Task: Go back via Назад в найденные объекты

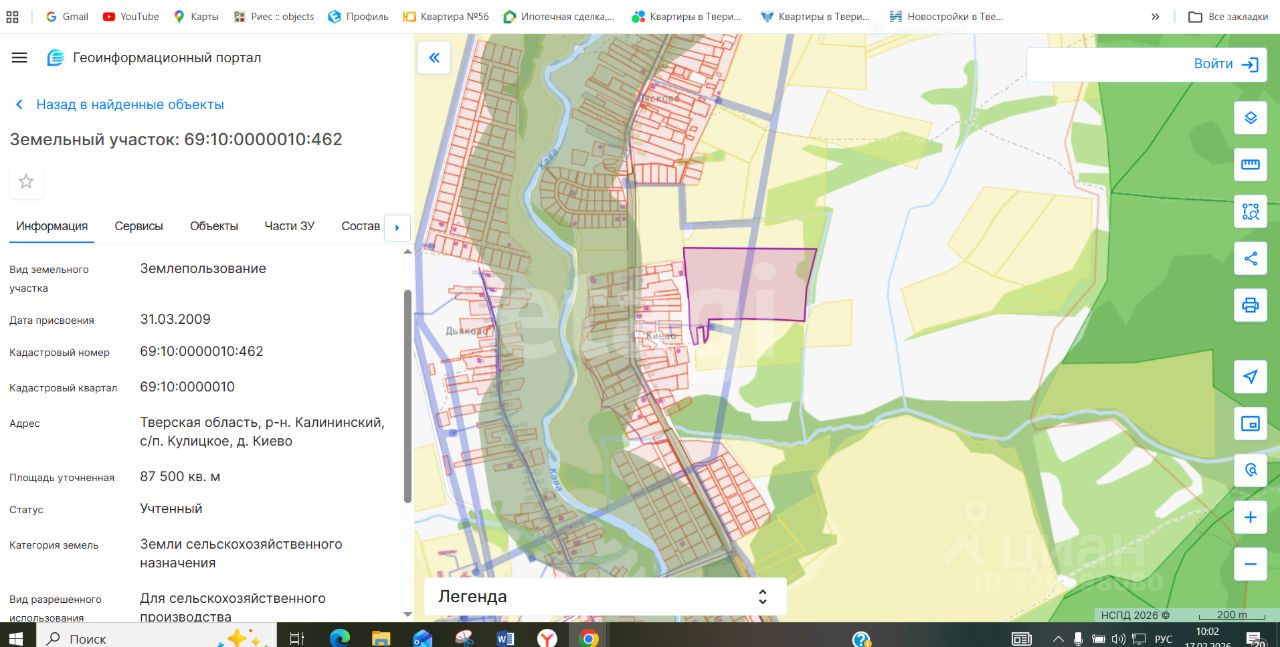Action: pos(120,104)
